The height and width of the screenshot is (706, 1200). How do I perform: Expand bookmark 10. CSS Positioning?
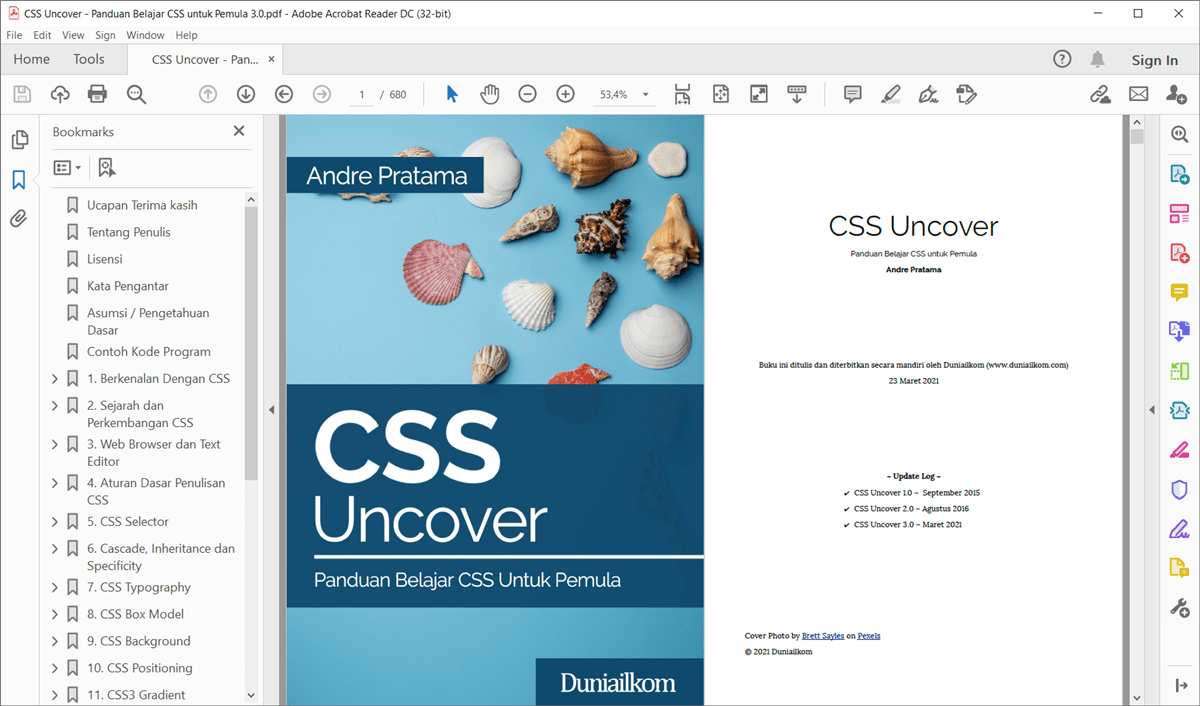point(55,669)
